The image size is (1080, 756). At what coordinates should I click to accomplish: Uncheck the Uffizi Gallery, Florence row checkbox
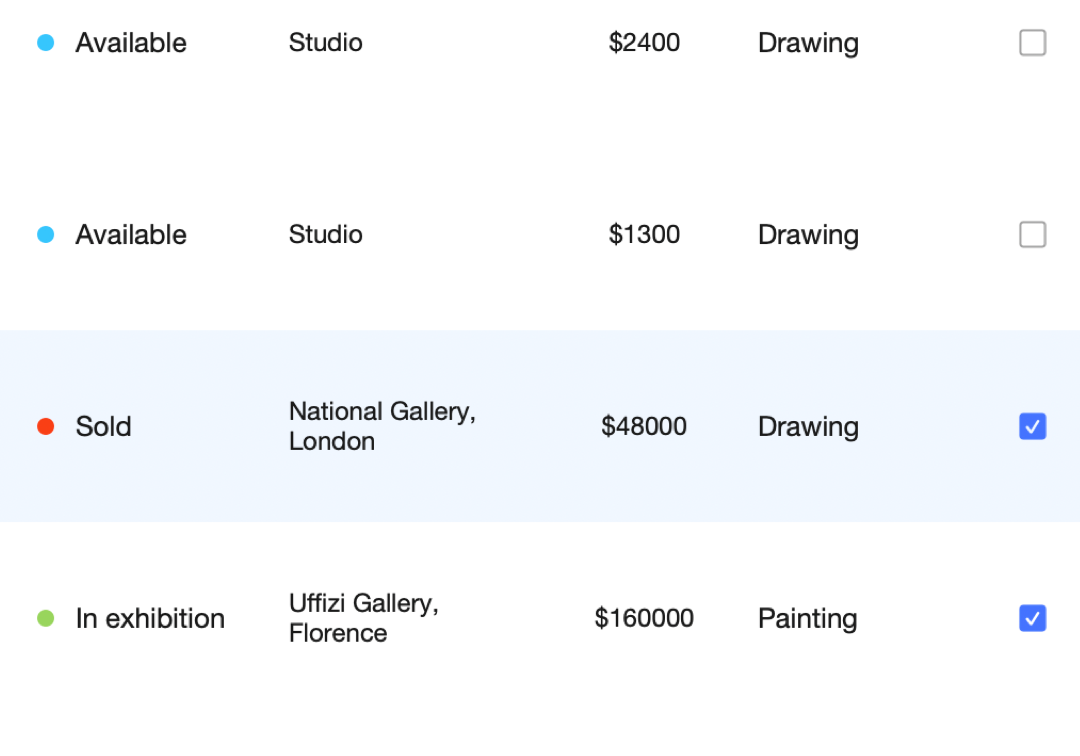(1032, 619)
